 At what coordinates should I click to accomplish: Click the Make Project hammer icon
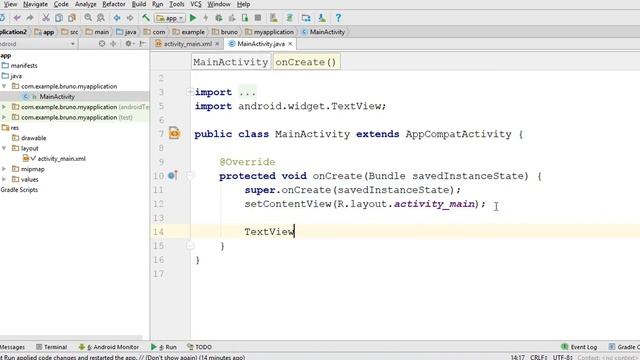click(146, 18)
